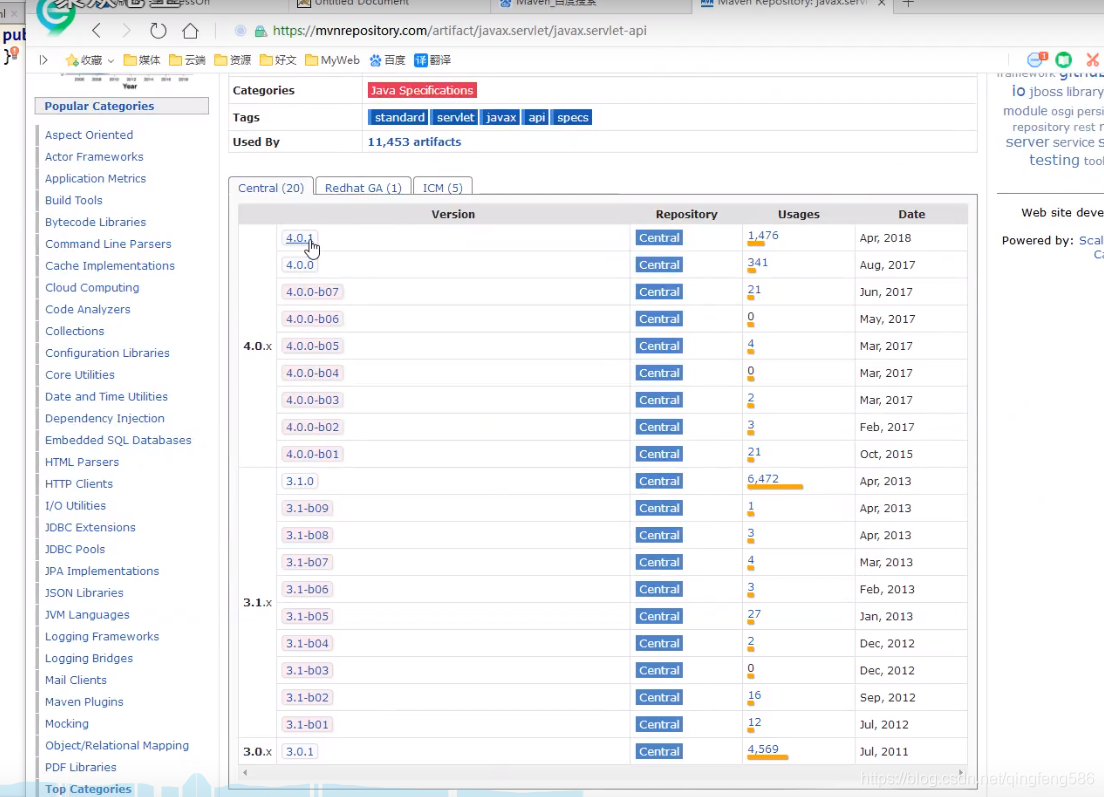The height and width of the screenshot is (797, 1104).
Task: Open version 4.0.0-b07
Action: pos(312,291)
